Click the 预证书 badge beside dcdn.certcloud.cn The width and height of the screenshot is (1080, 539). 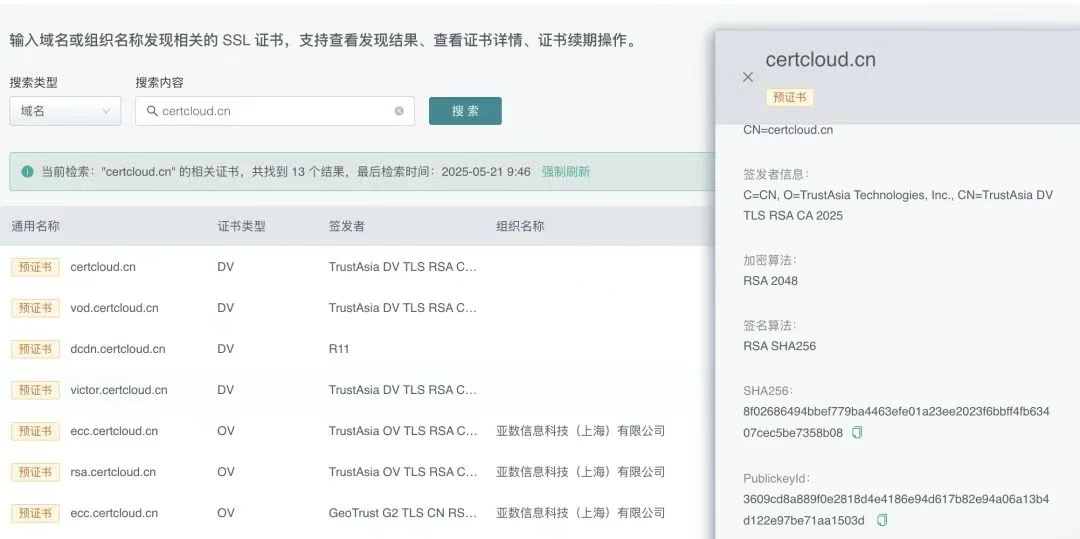point(35,349)
